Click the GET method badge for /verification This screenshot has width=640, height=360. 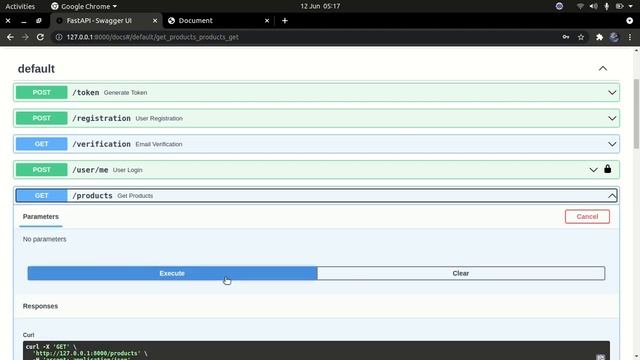pyautogui.click(x=42, y=144)
